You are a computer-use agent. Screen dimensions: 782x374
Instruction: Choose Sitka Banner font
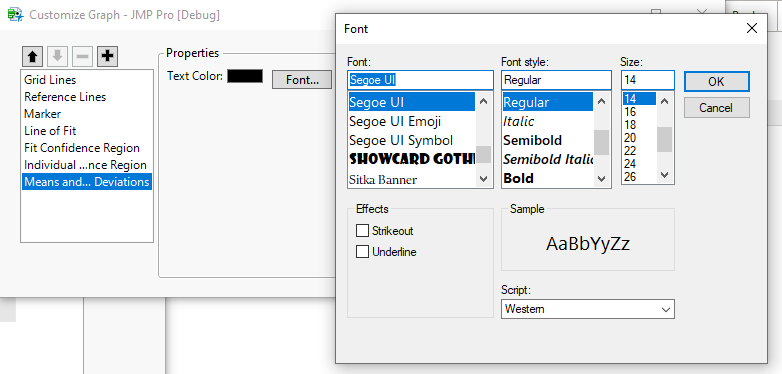pyautogui.click(x=411, y=179)
